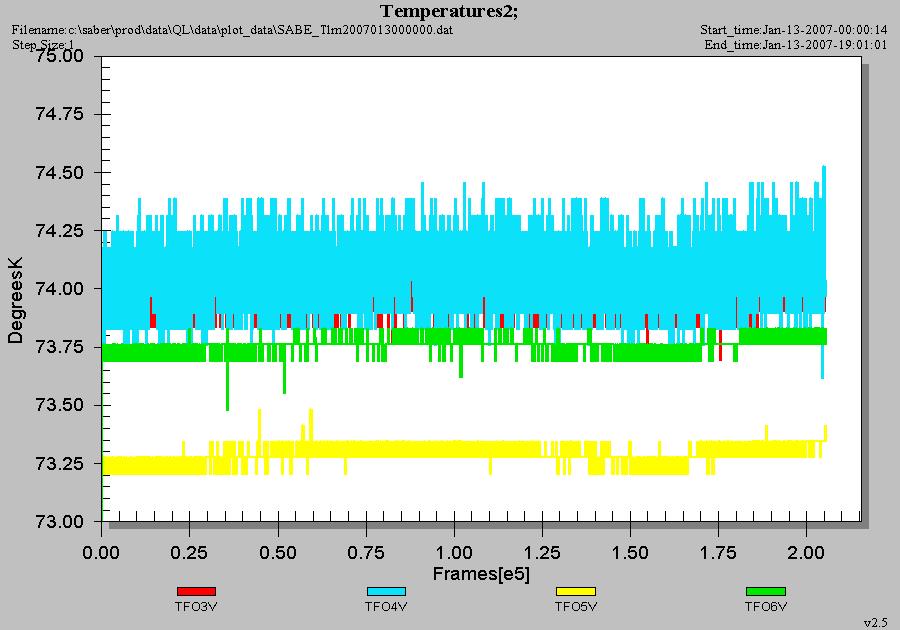Screen dimensions: 900x630
Task: Click the yellow TFO5V legend swatch
Action: point(576,591)
